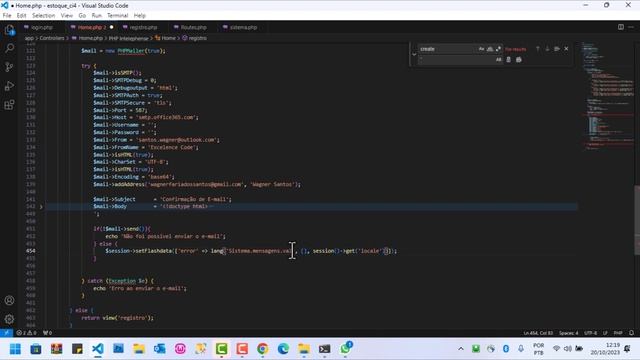Toggle Find in Selection in find widget
The image size is (640, 360).
(x=557, y=49)
